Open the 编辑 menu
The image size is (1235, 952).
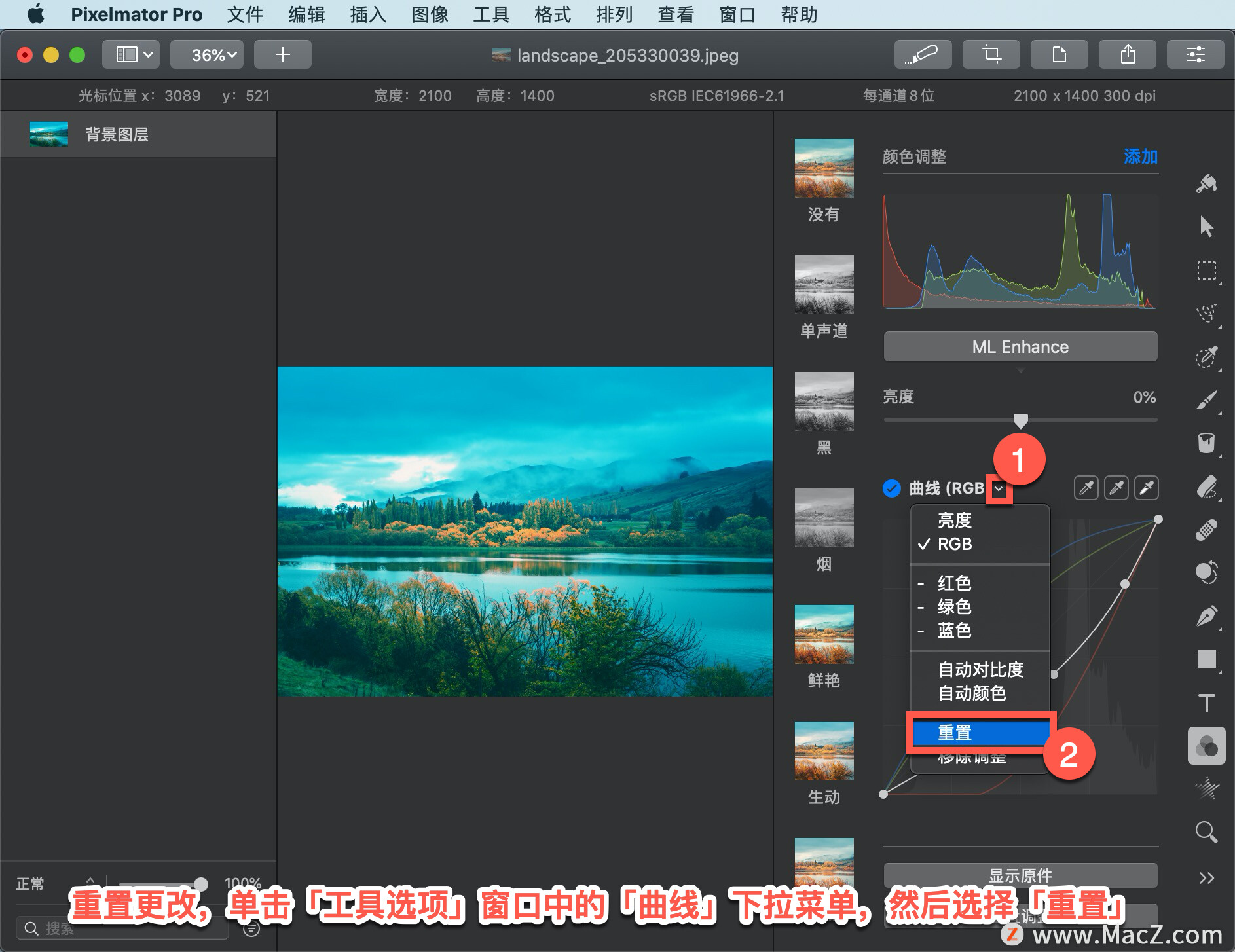pyautogui.click(x=306, y=14)
